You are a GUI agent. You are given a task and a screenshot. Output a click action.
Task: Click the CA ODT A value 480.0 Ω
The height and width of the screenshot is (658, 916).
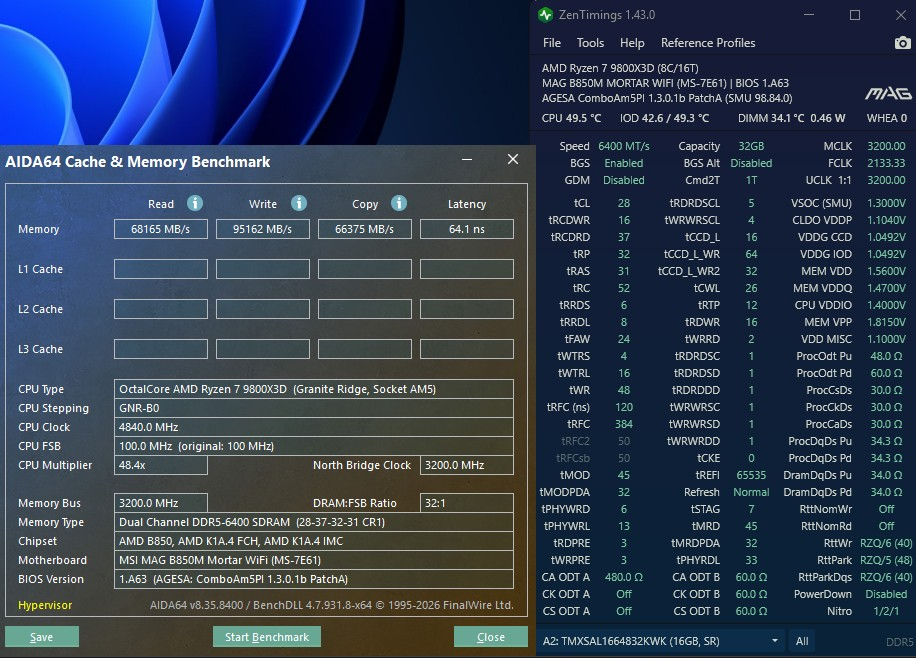coord(624,577)
